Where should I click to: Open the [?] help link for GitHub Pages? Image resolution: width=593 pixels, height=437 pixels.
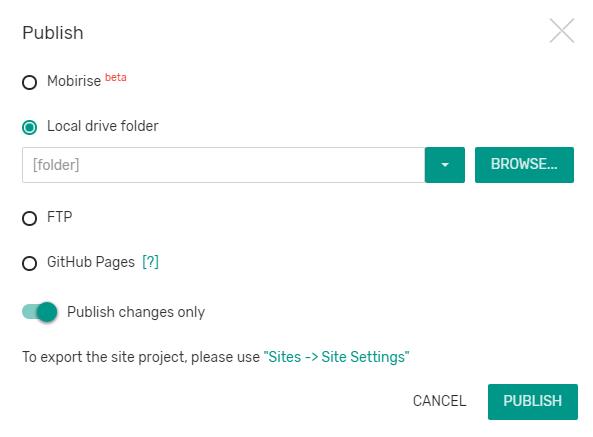point(151,262)
